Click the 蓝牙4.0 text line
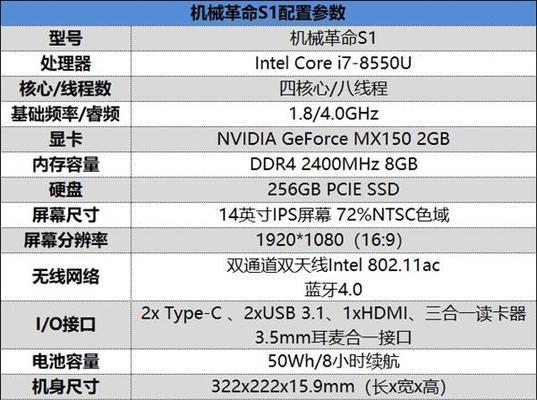 click(334, 290)
